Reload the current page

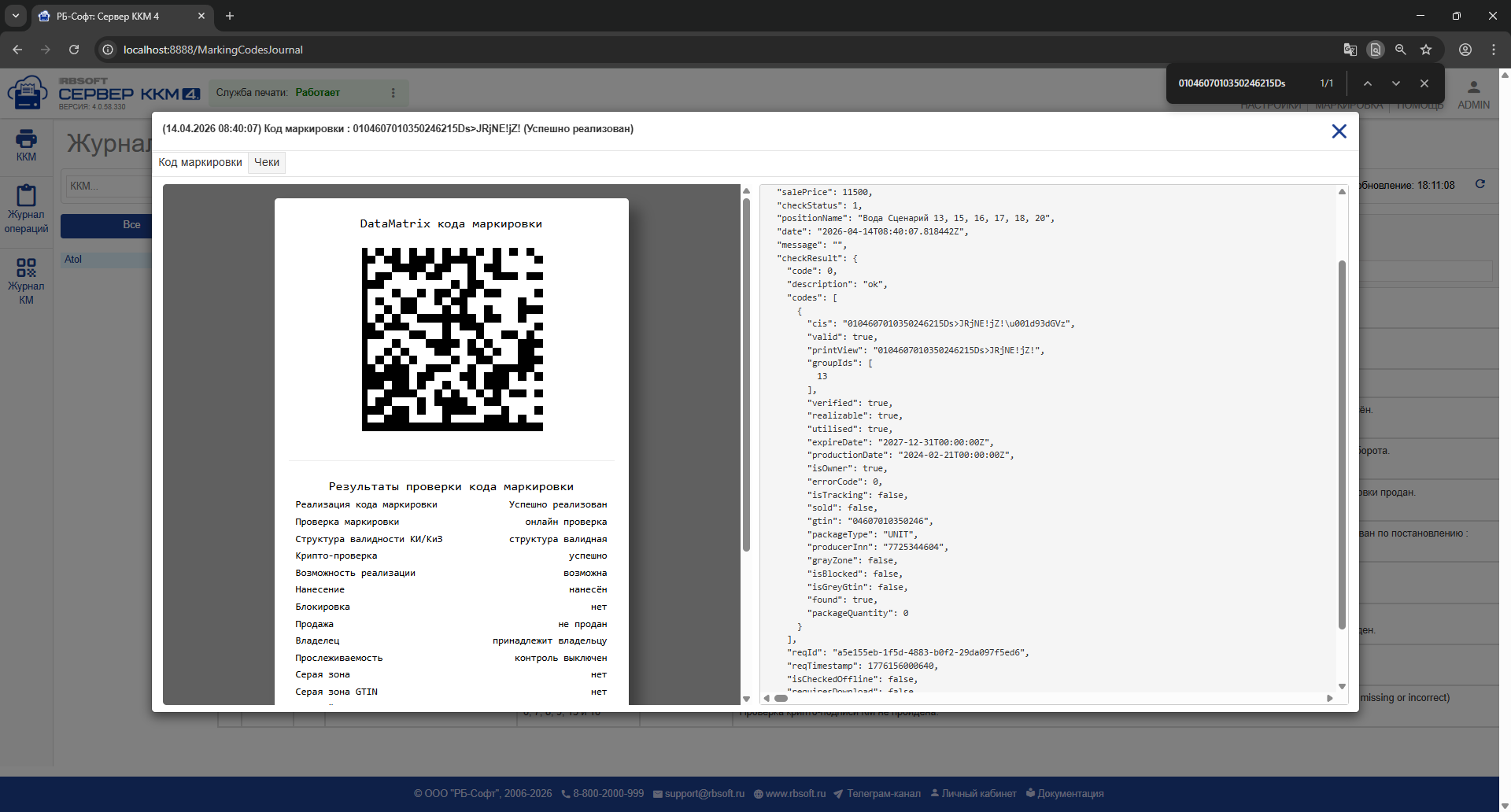pyautogui.click(x=74, y=50)
